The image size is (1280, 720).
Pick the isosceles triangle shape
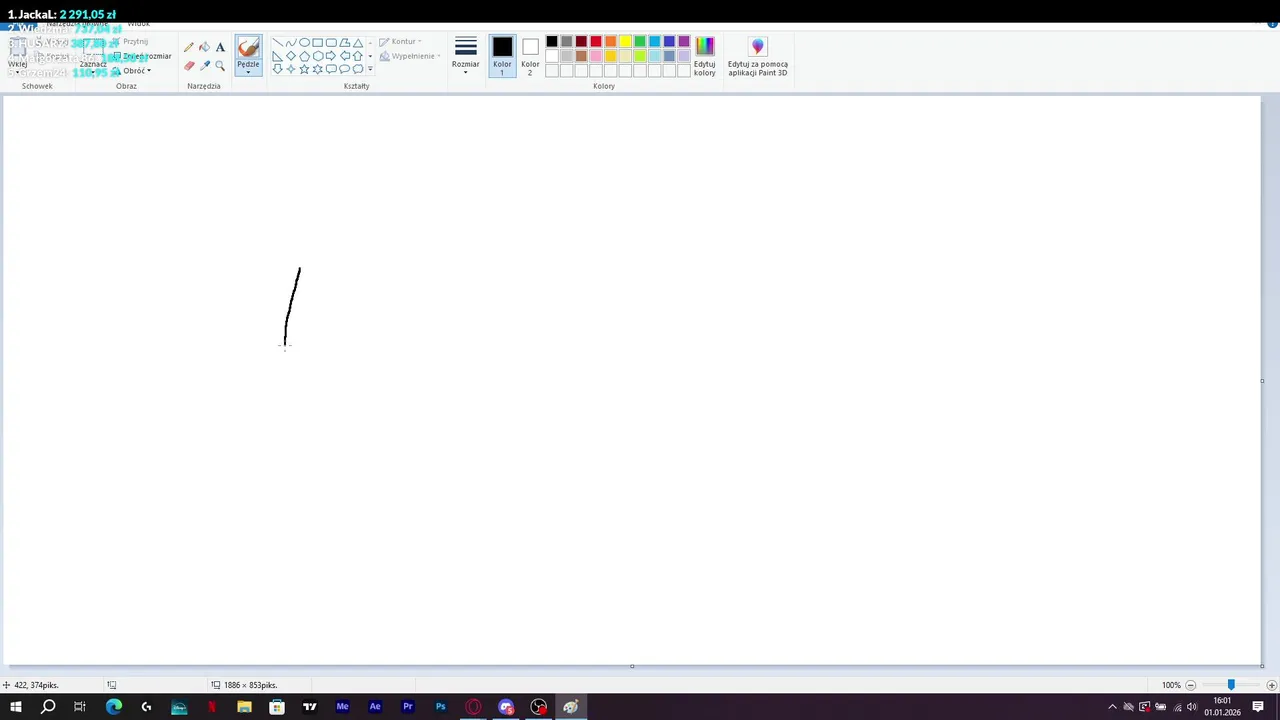358,43
